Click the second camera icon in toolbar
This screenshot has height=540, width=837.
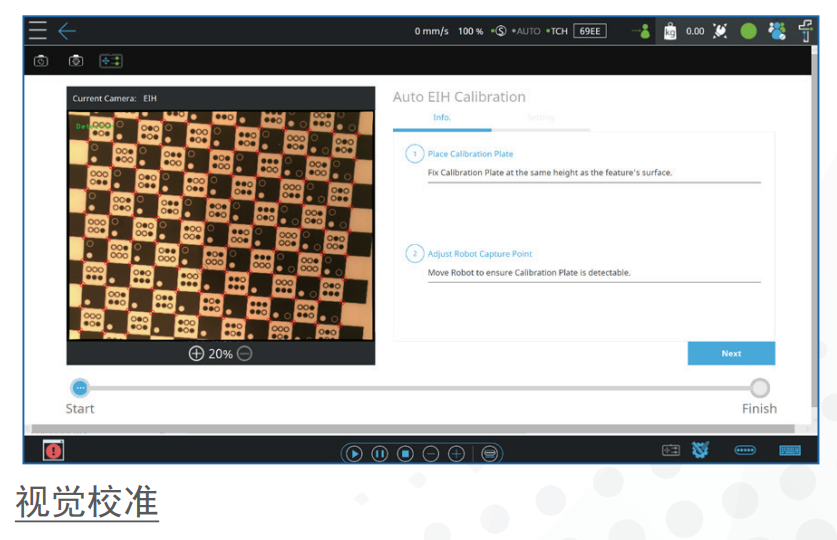click(76, 61)
